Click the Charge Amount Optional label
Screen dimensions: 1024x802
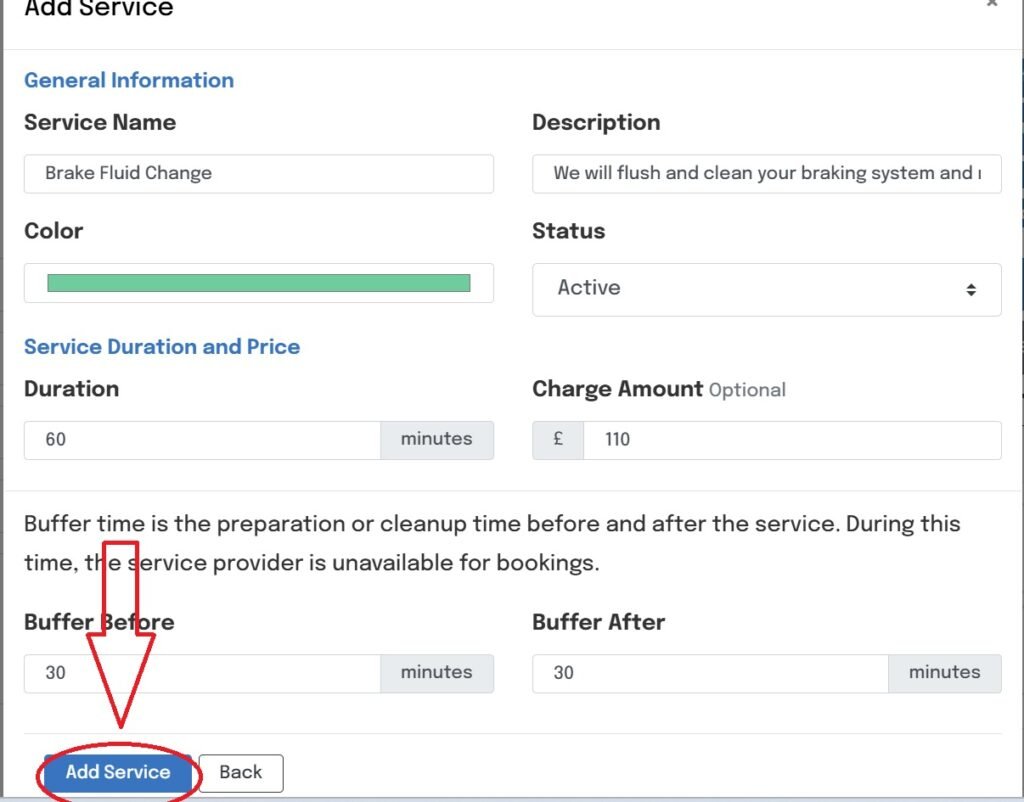659,389
